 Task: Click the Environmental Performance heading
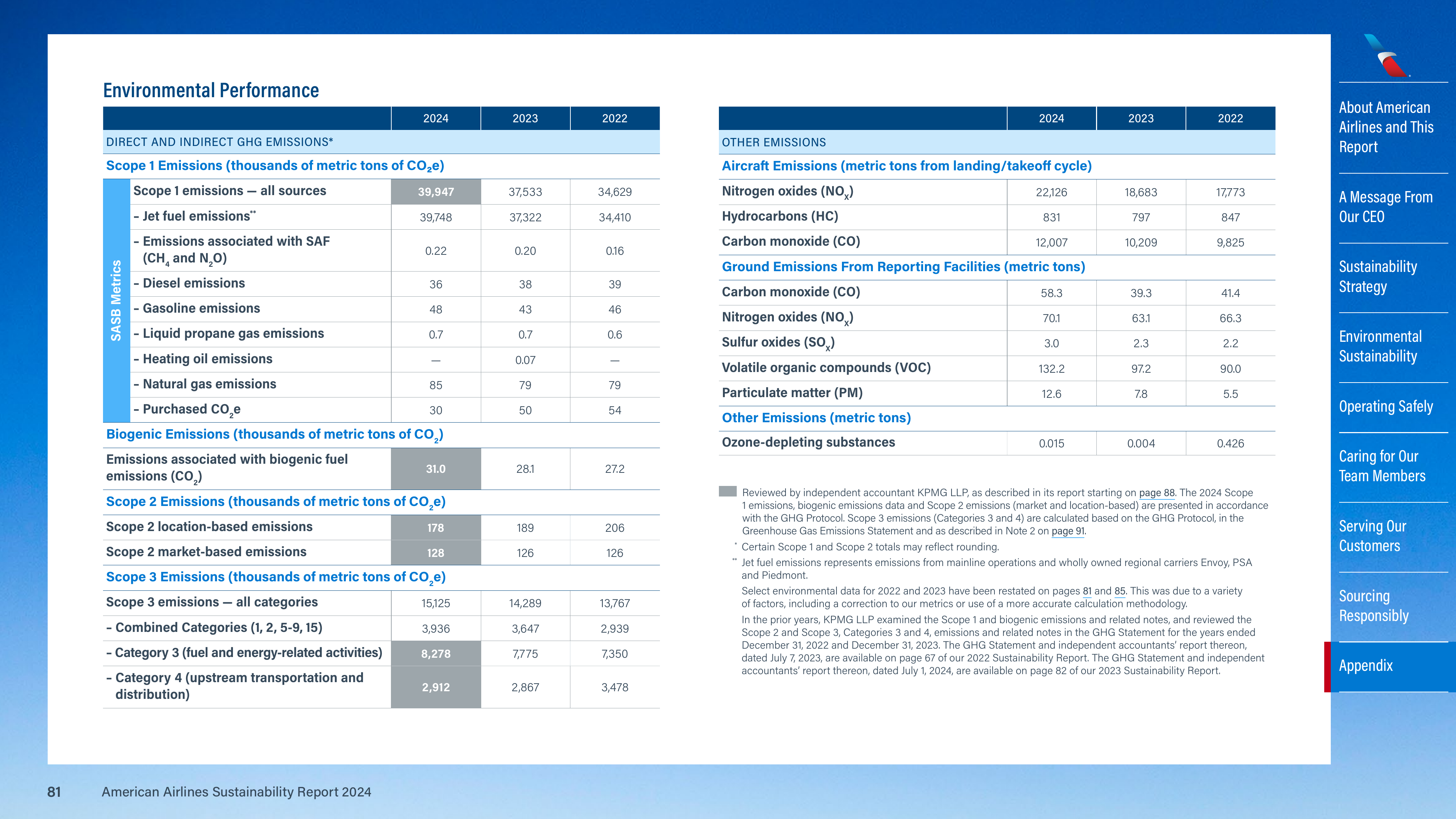(x=211, y=90)
